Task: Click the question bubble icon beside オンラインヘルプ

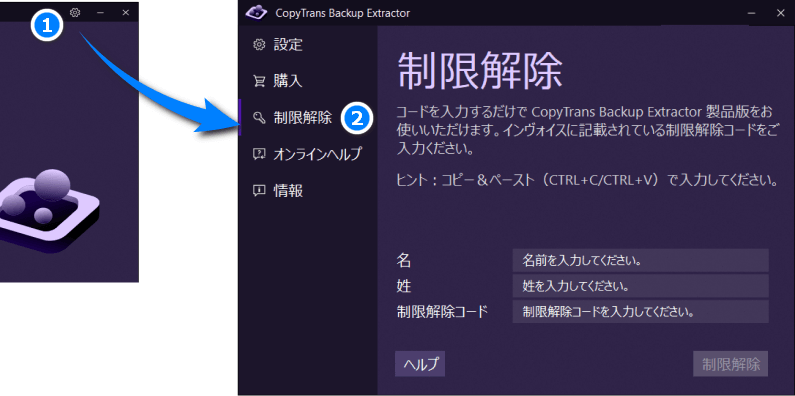Action: [x=259, y=154]
